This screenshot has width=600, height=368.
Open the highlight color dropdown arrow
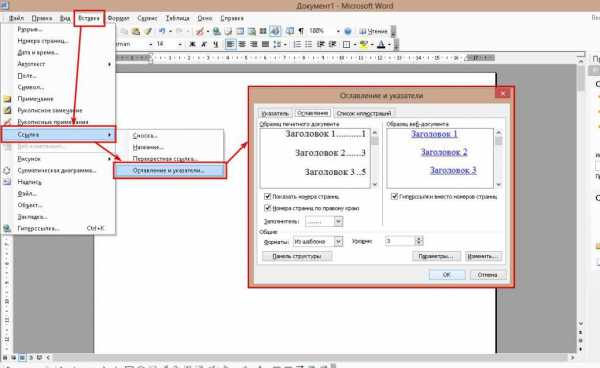(372, 44)
